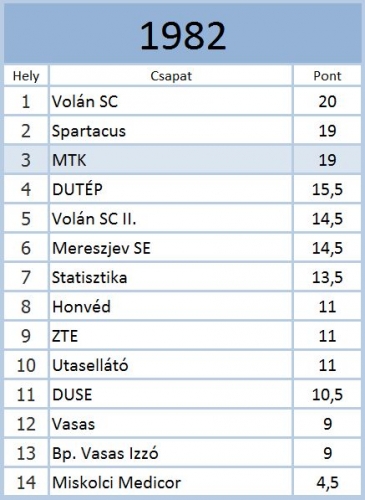Select the Honvéd team cell
This screenshot has height=500, width=365.
click(x=171, y=307)
